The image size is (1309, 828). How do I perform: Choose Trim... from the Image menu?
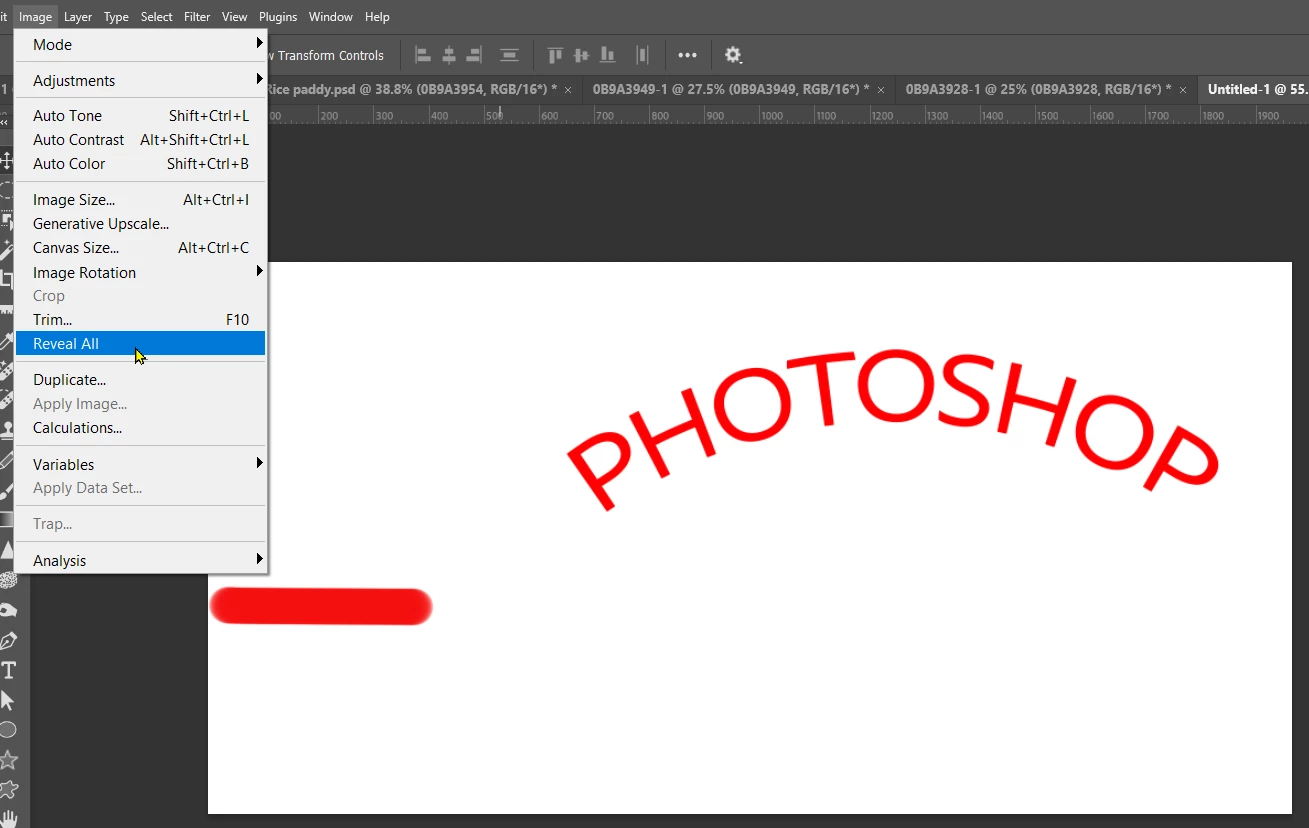pyautogui.click(x=141, y=319)
